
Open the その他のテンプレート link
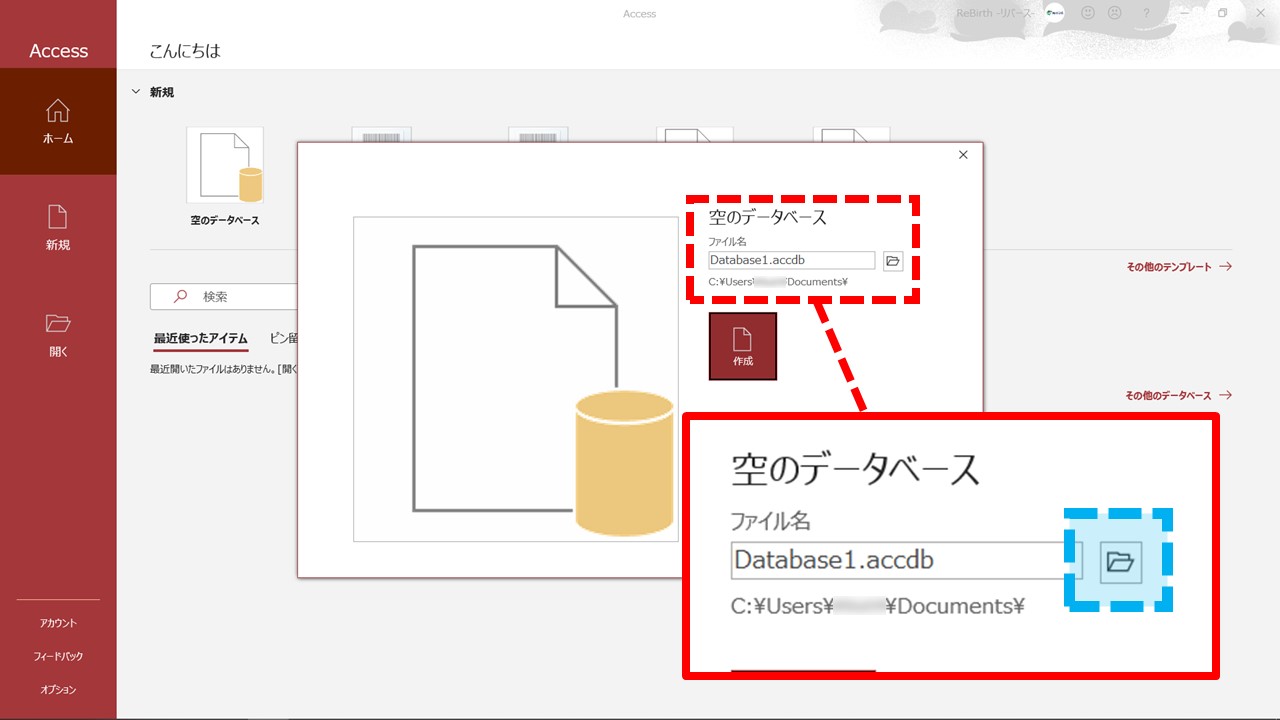[x=1178, y=267]
